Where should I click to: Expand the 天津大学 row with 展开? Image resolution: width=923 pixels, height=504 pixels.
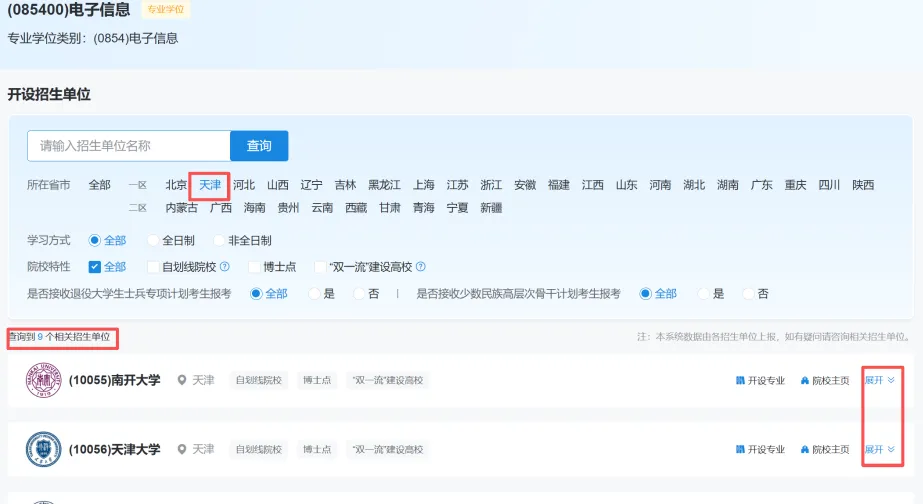tap(880, 449)
